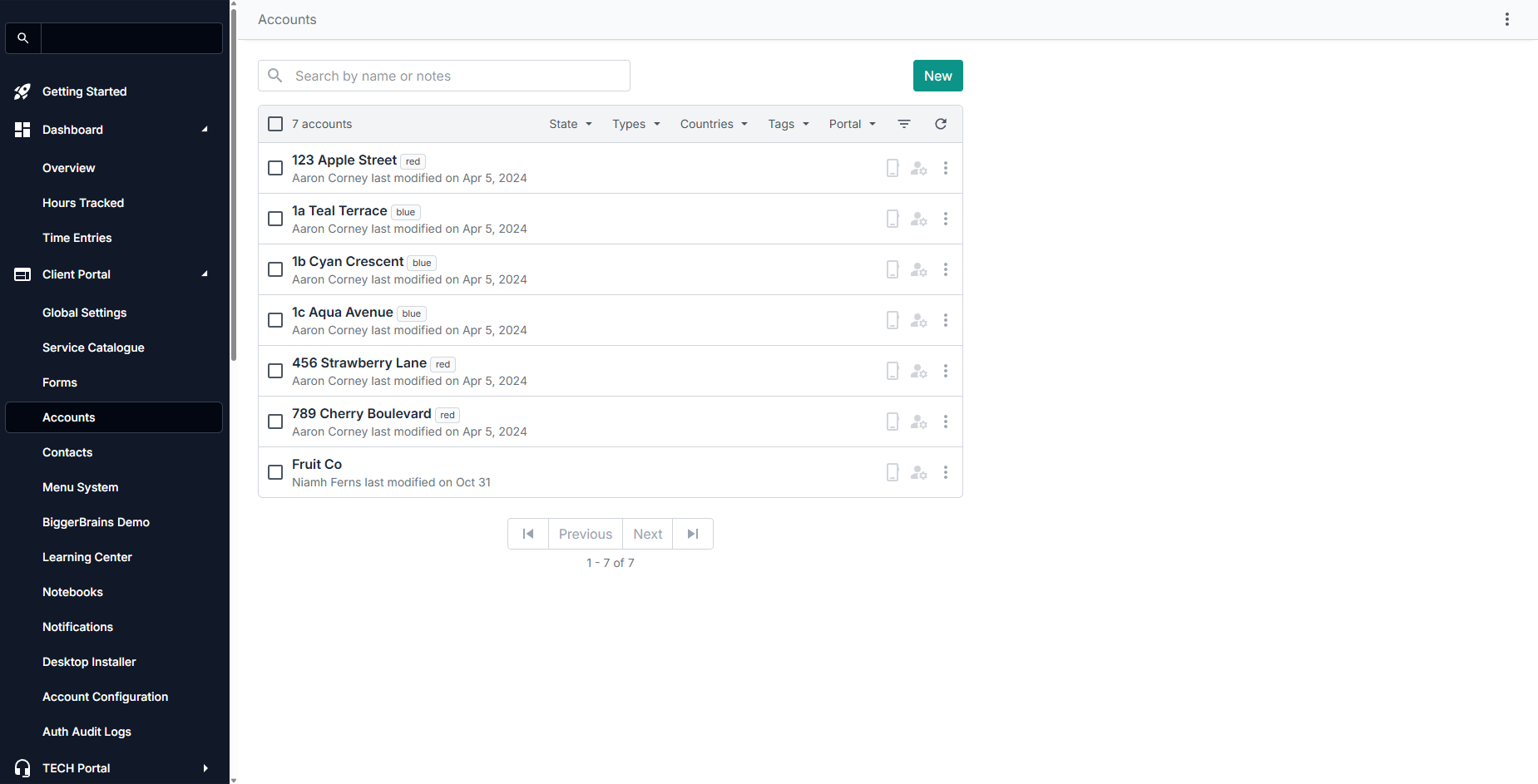Click the sidebar search magnifier icon
The image size is (1538, 784).
click(23, 38)
